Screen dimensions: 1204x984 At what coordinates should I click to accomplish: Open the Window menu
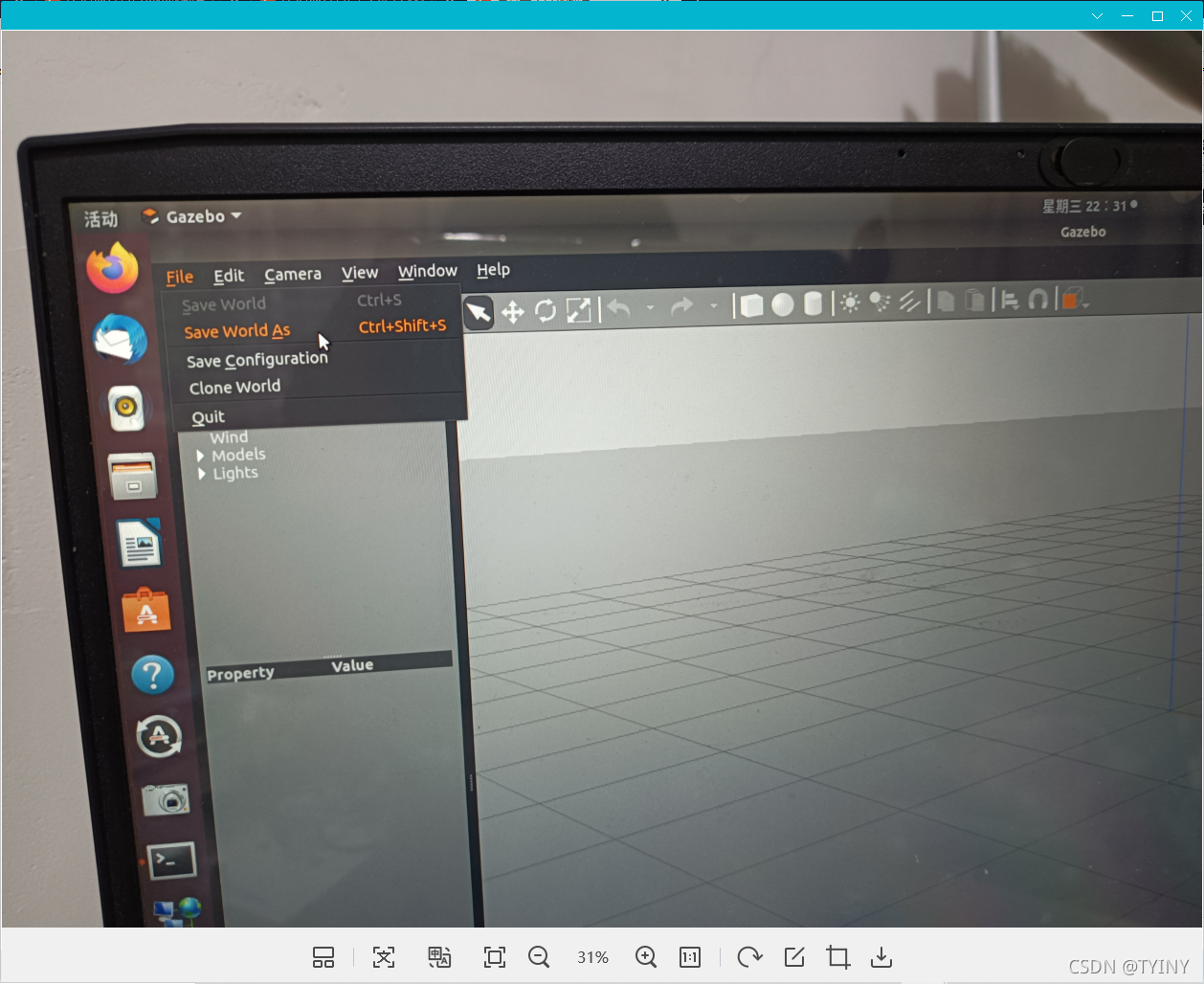[x=428, y=271]
